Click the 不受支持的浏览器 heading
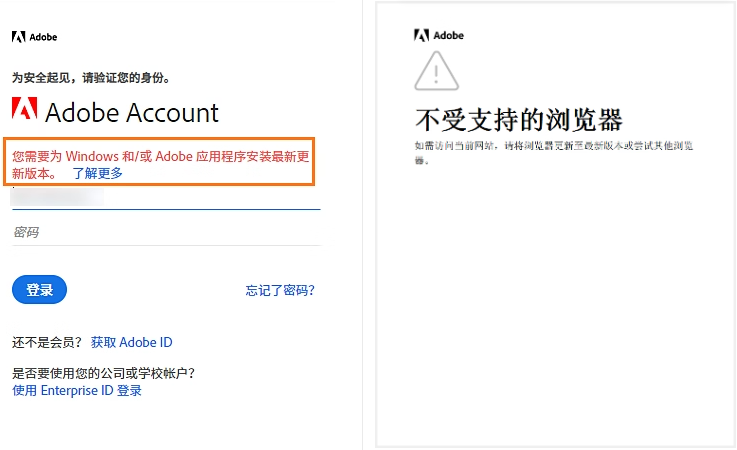The image size is (737, 450). 519,120
